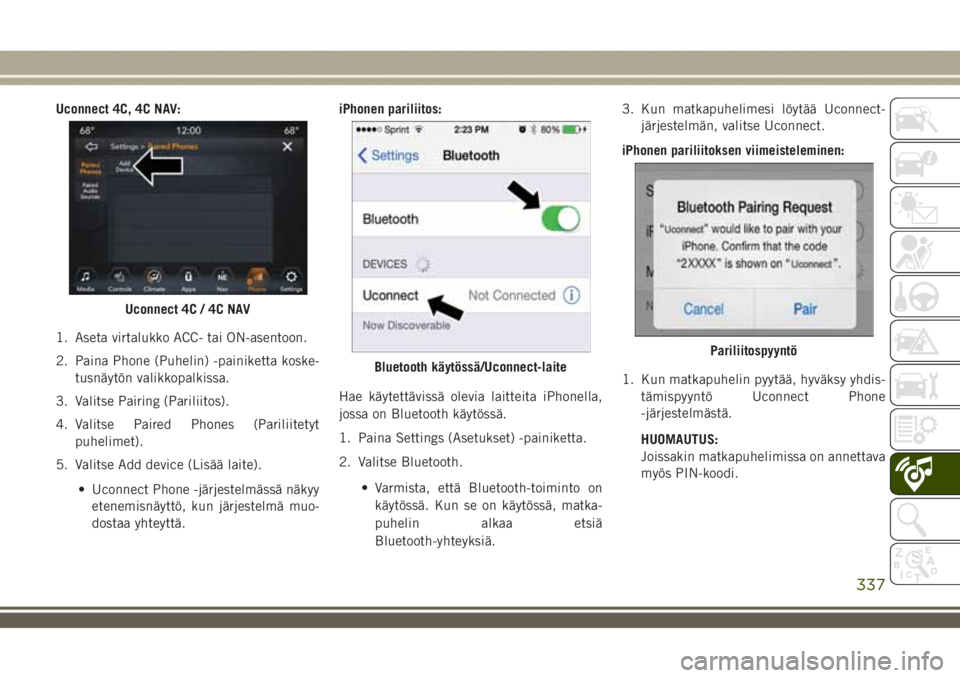Click the iPhone status bar time 2:23 PM

point(471,130)
